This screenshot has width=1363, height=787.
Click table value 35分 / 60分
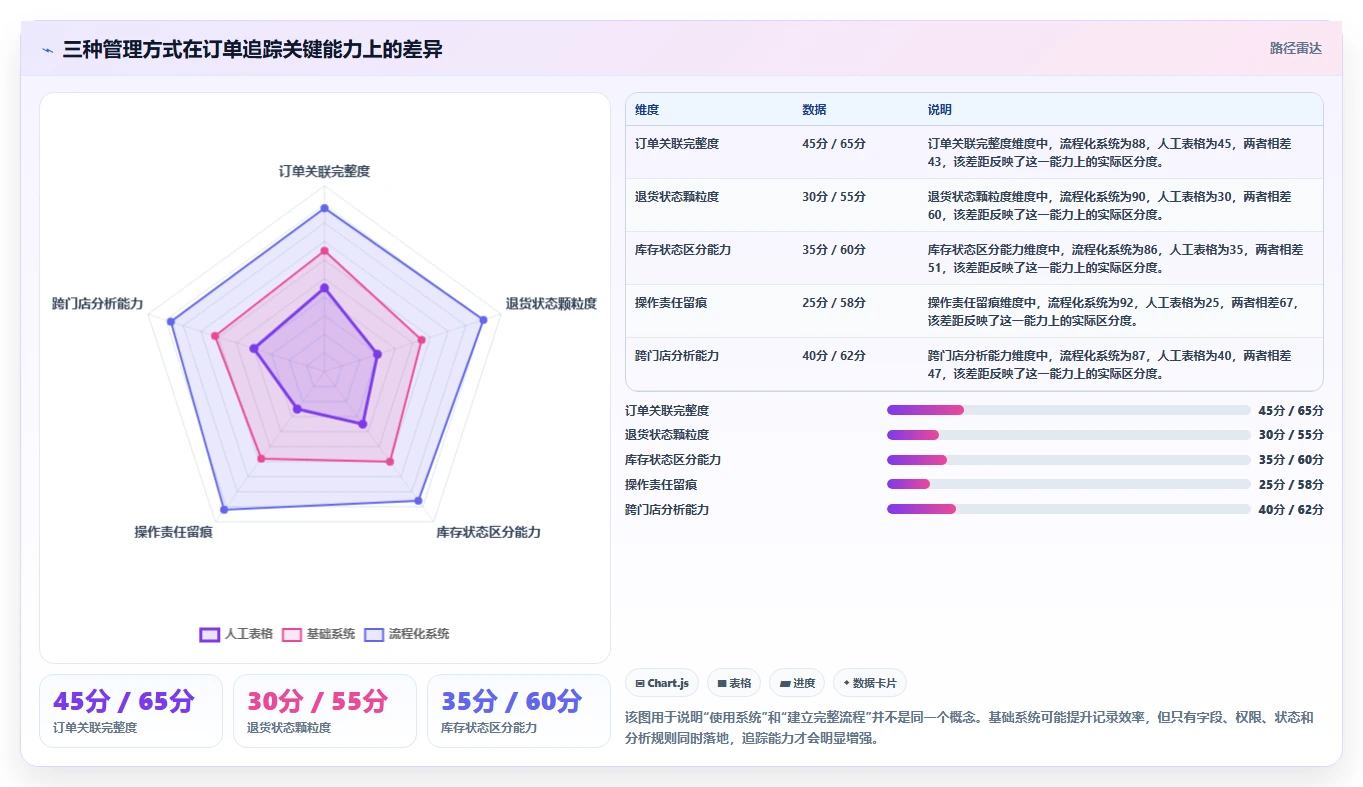point(834,250)
